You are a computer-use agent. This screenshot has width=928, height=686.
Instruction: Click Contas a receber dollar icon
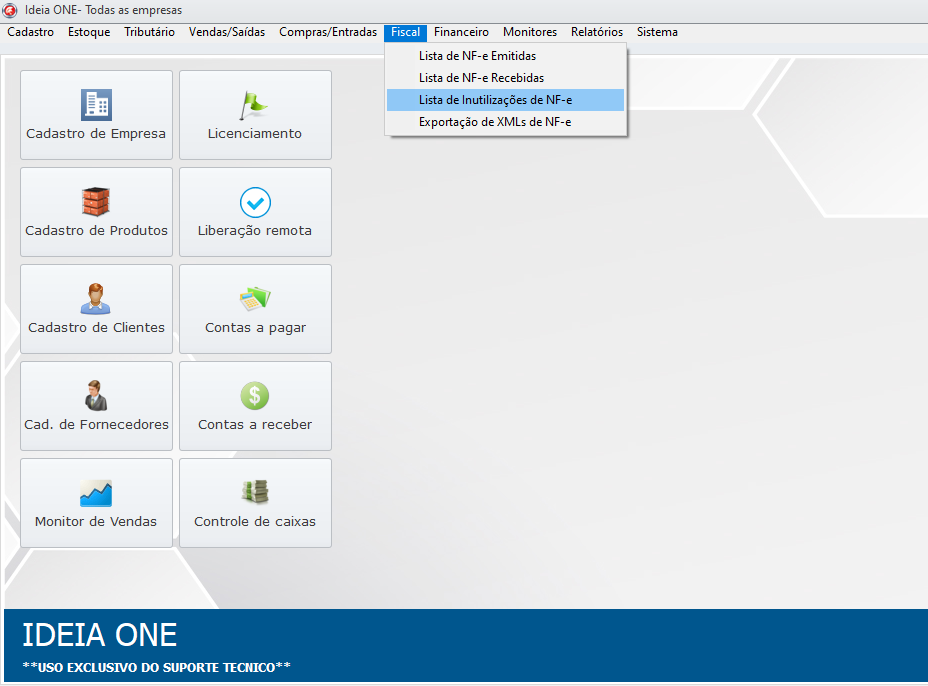click(x=255, y=396)
